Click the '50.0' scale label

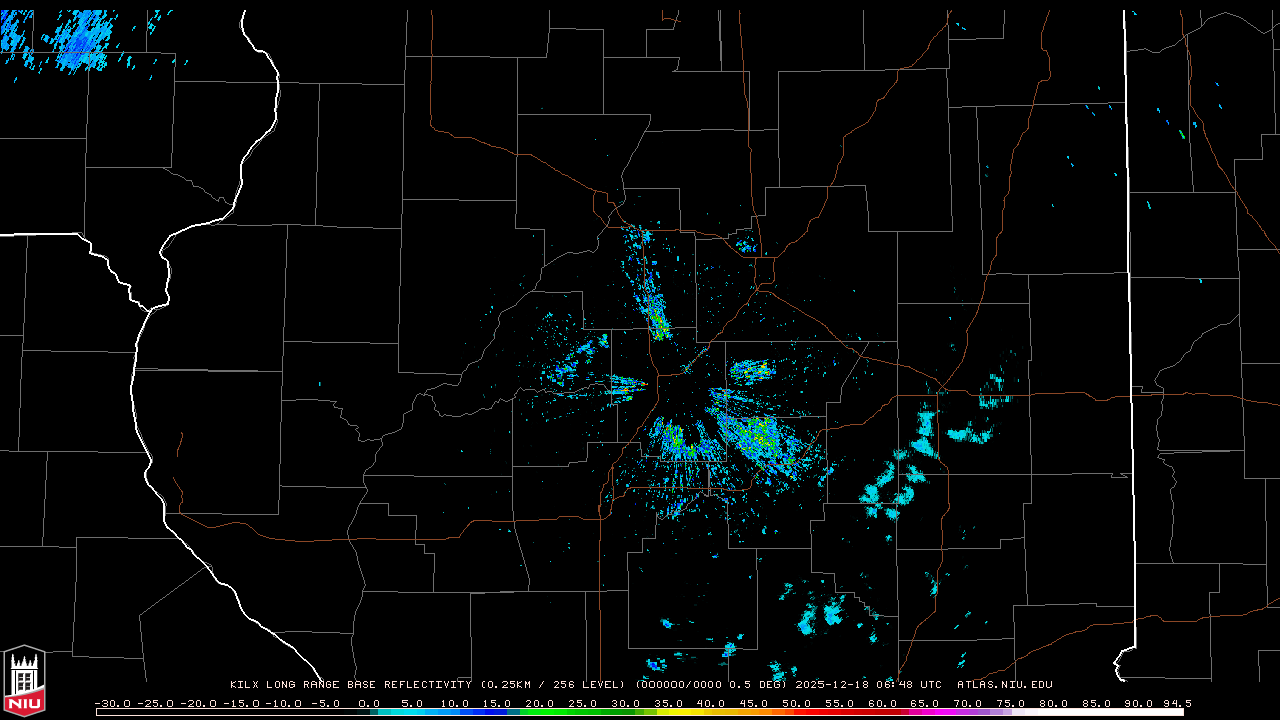click(796, 703)
